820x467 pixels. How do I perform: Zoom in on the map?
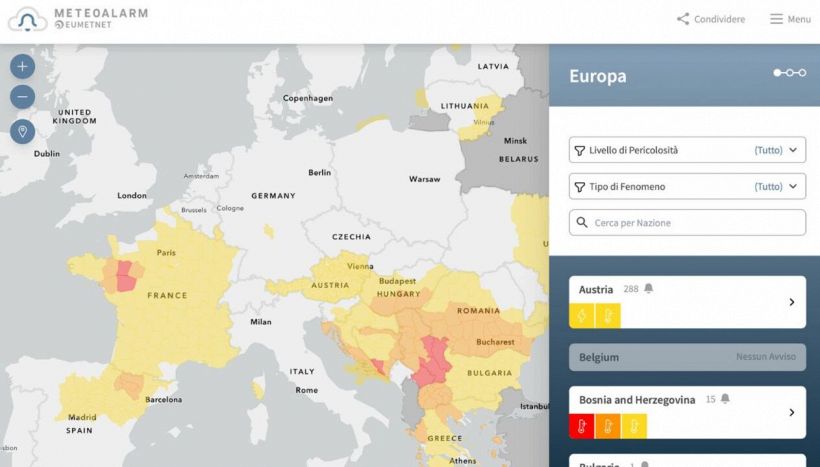click(x=22, y=67)
